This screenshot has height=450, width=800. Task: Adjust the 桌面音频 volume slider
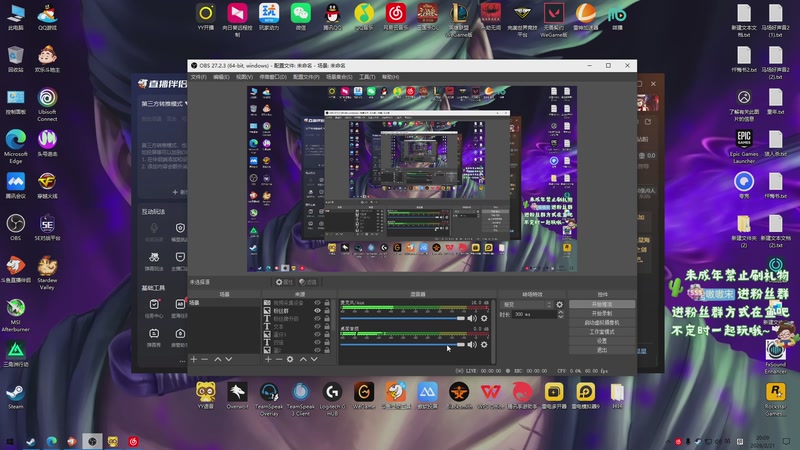click(x=403, y=344)
